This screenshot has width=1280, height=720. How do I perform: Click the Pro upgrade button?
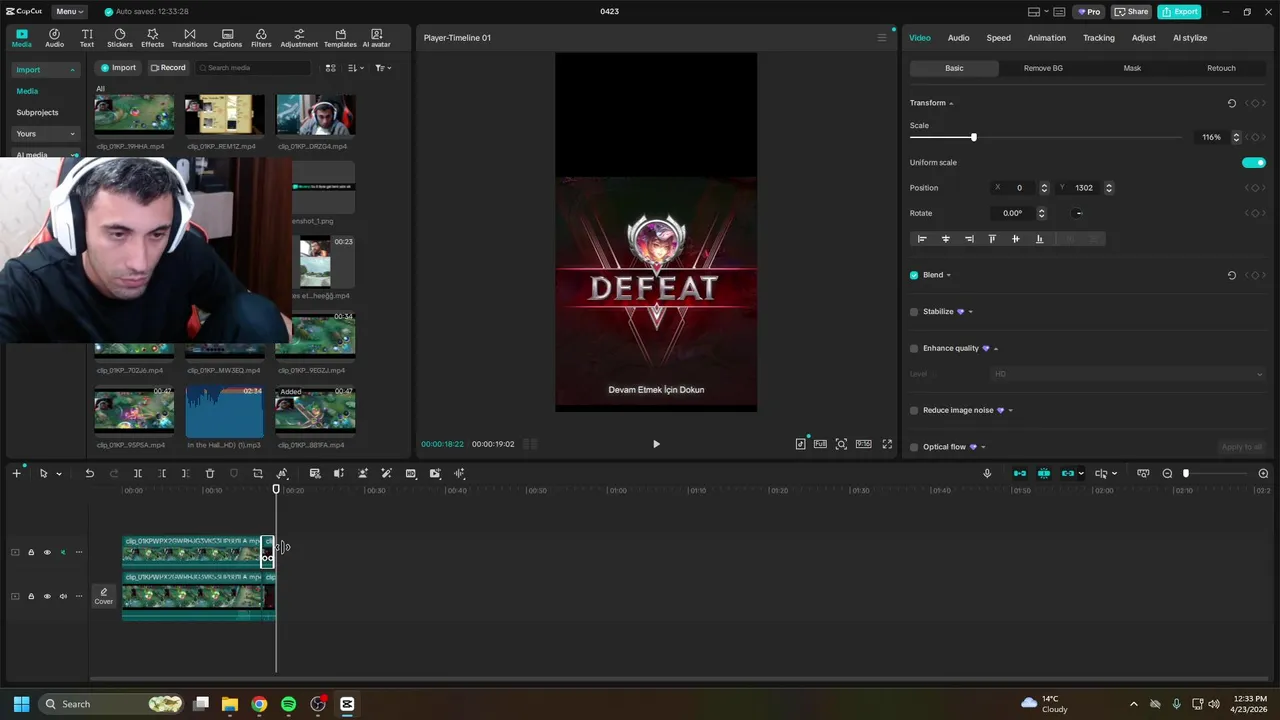click(1088, 12)
